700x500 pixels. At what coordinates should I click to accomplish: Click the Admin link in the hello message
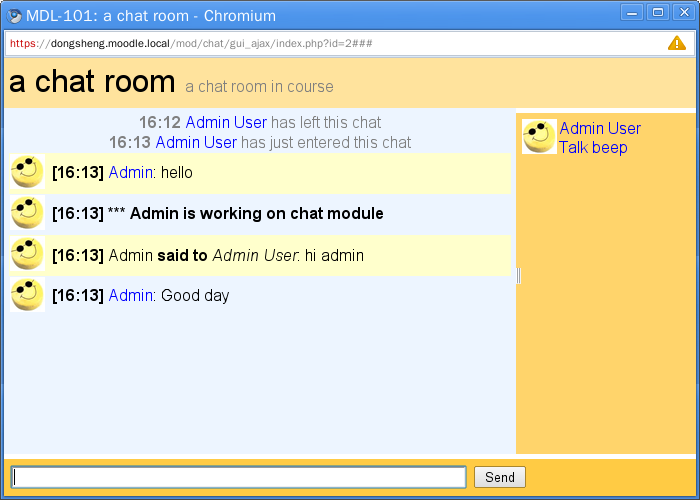[x=130, y=172]
